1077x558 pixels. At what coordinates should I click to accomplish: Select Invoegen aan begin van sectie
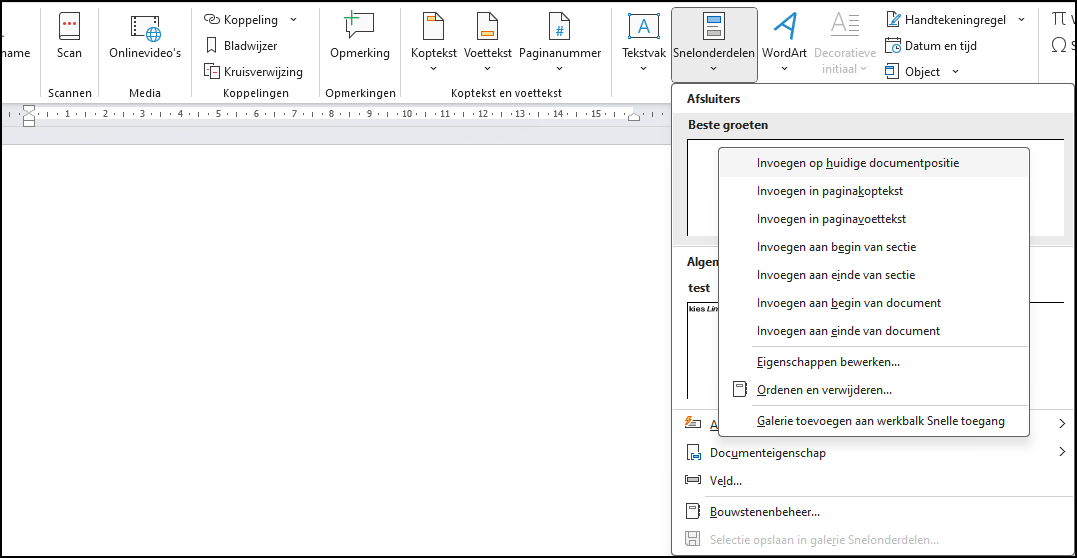[x=874, y=247]
